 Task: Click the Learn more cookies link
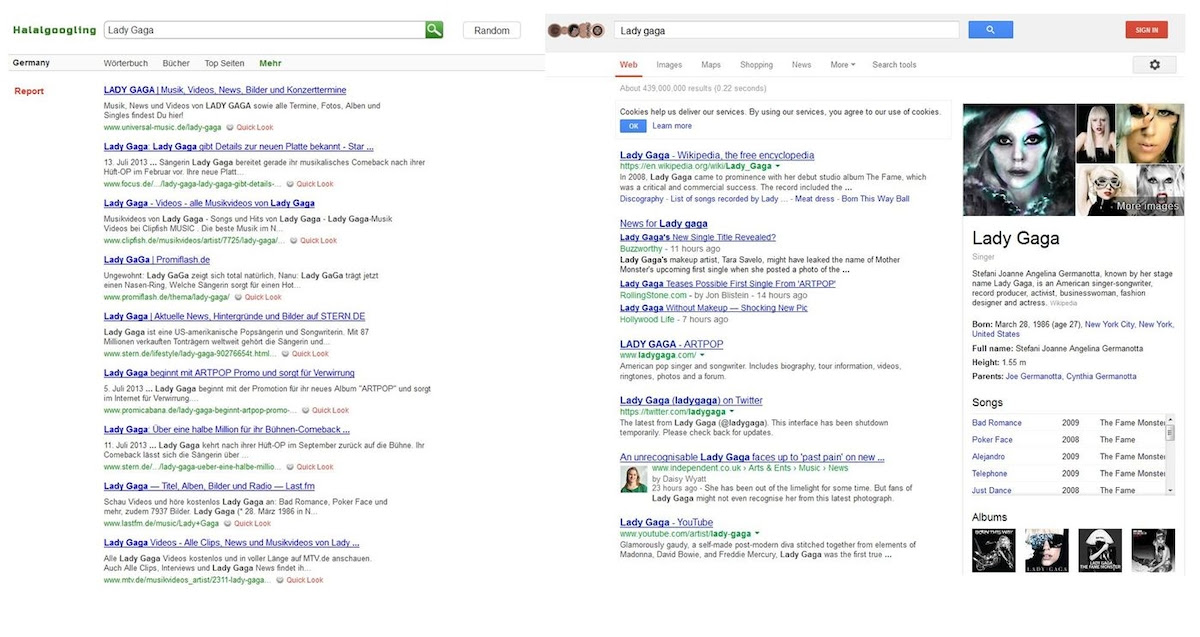[672, 126]
